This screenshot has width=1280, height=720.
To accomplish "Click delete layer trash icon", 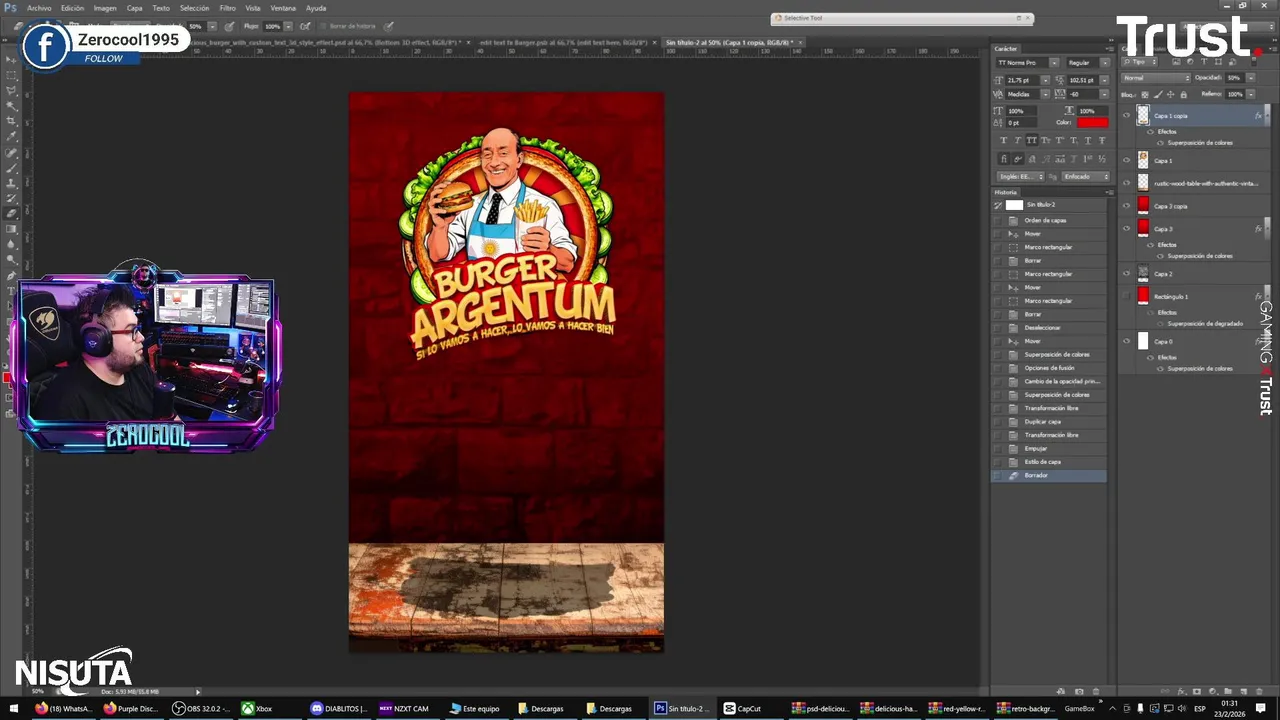I will tap(1259, 691).
